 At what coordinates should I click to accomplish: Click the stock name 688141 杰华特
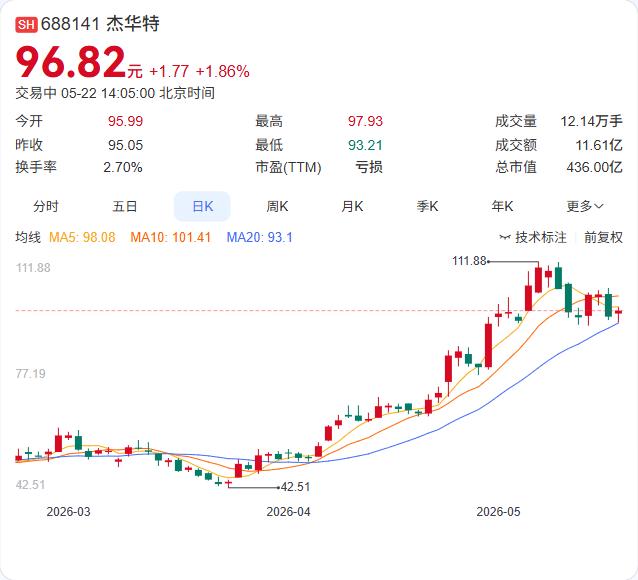(100, 24)
